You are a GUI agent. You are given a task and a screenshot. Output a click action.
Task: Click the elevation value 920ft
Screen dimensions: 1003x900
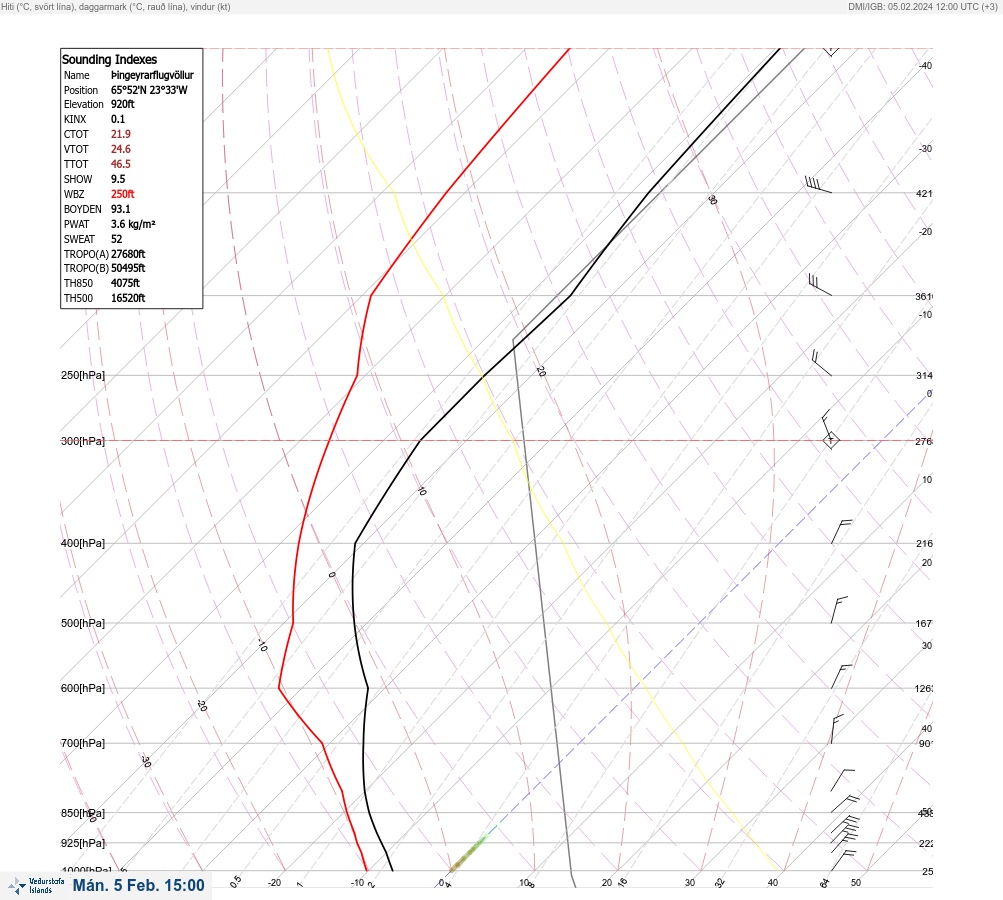(123, 104)
